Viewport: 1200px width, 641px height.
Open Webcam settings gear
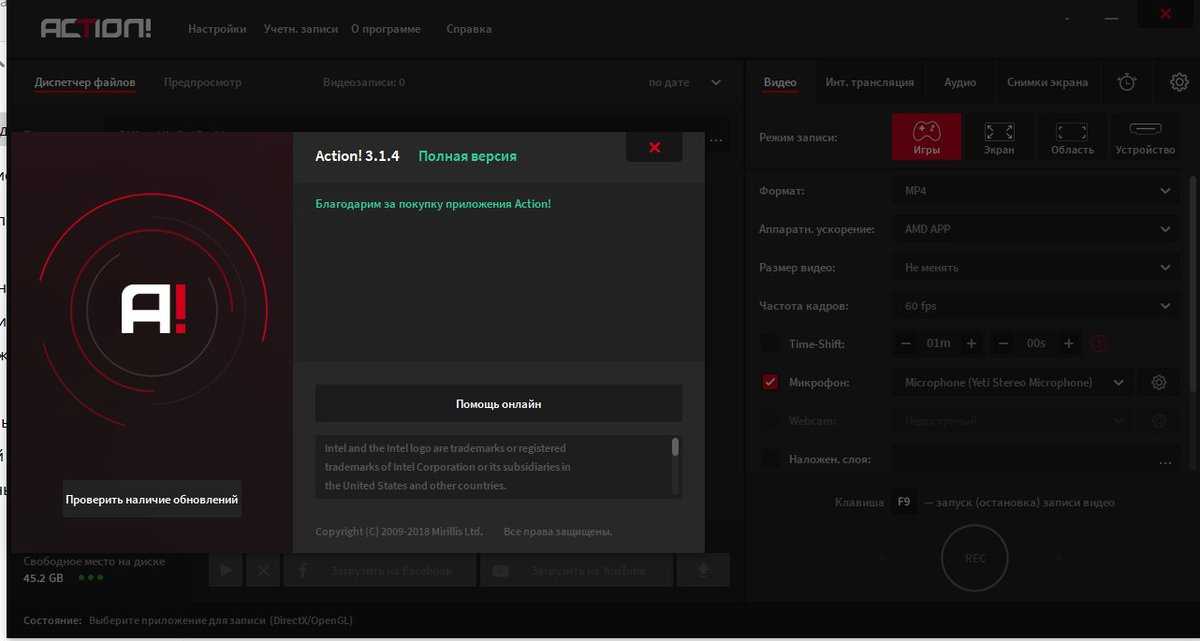pyautogui.click(x=1159, y=421)
